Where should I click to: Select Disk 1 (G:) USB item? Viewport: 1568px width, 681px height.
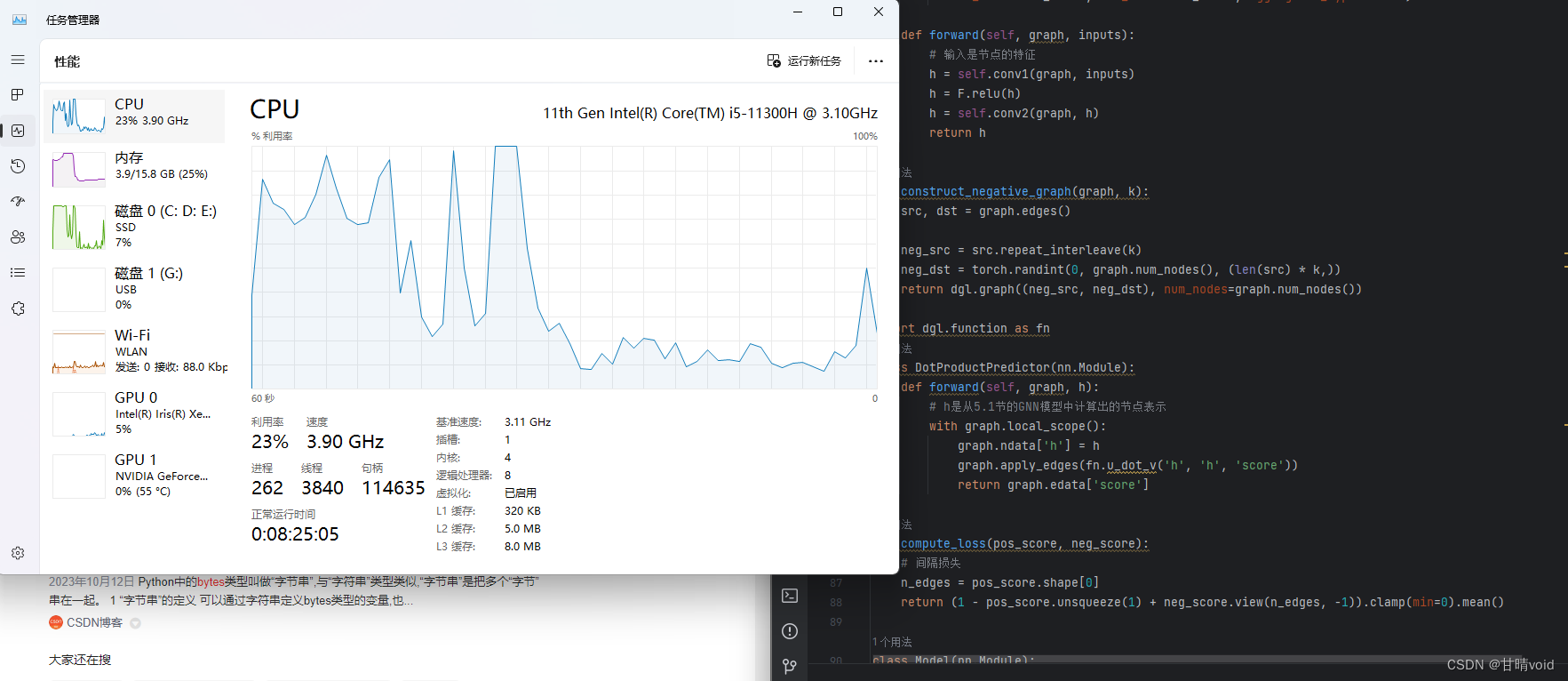pyautogui.click(x=135, y=289)
